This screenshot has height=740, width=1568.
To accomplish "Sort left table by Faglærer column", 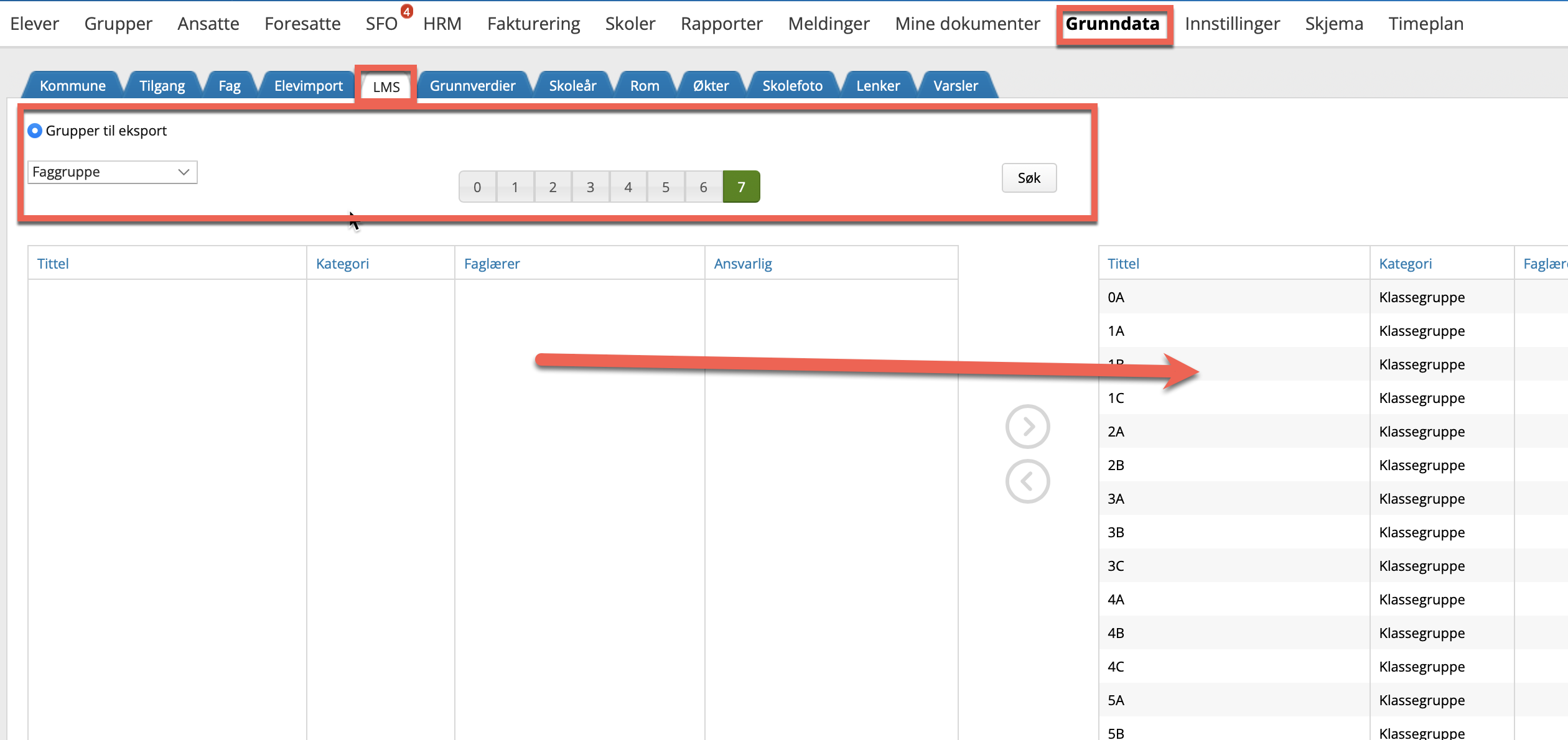I will [x=492, y=264].
